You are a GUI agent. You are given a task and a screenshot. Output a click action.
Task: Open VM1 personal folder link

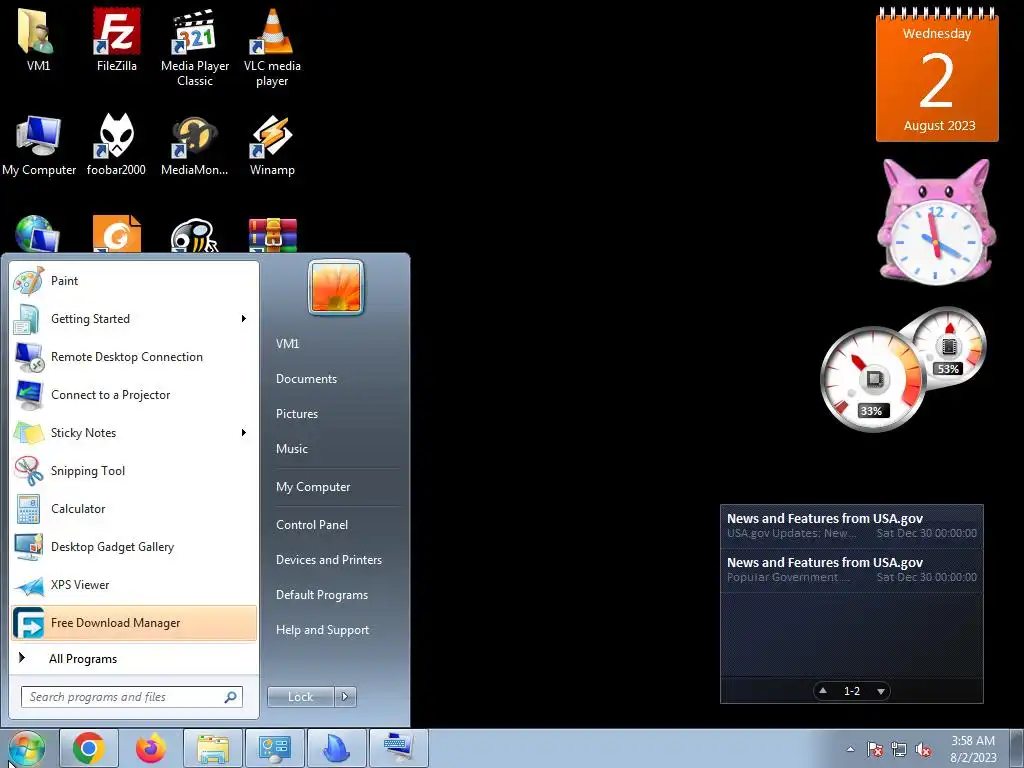click(x=287, y=344)
